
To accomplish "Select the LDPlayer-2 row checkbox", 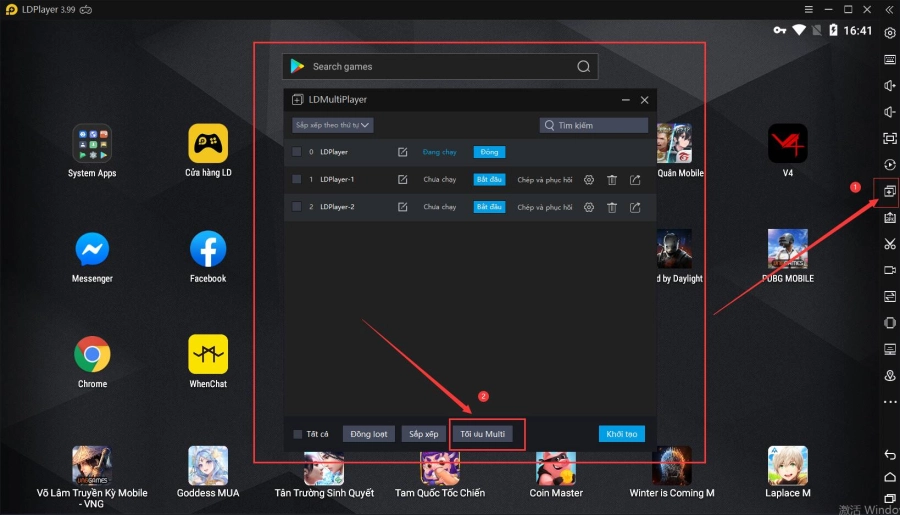I will coord(297,207).
